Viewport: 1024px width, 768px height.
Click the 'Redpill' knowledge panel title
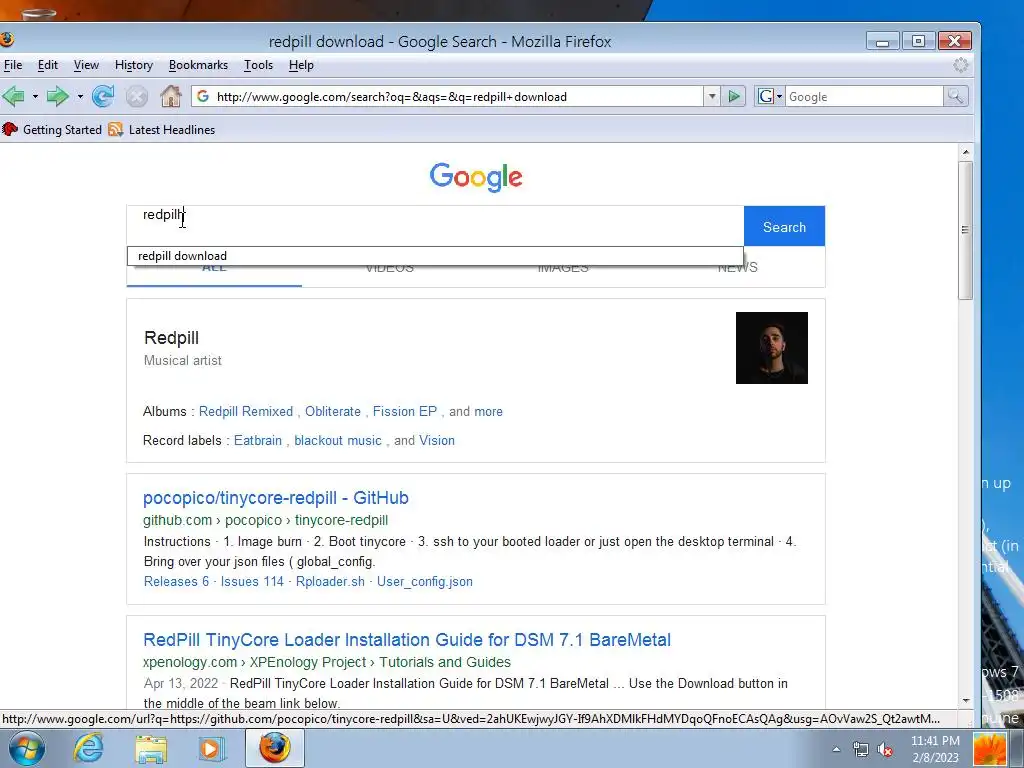171,338
